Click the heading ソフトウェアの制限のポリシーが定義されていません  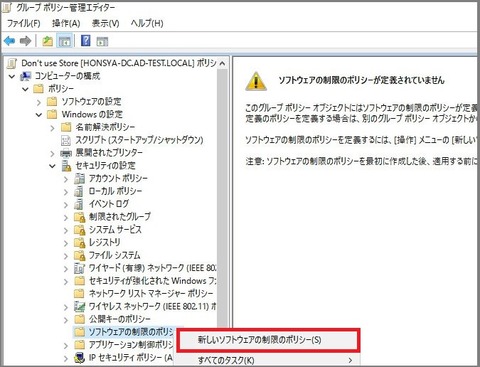point(362,80)
